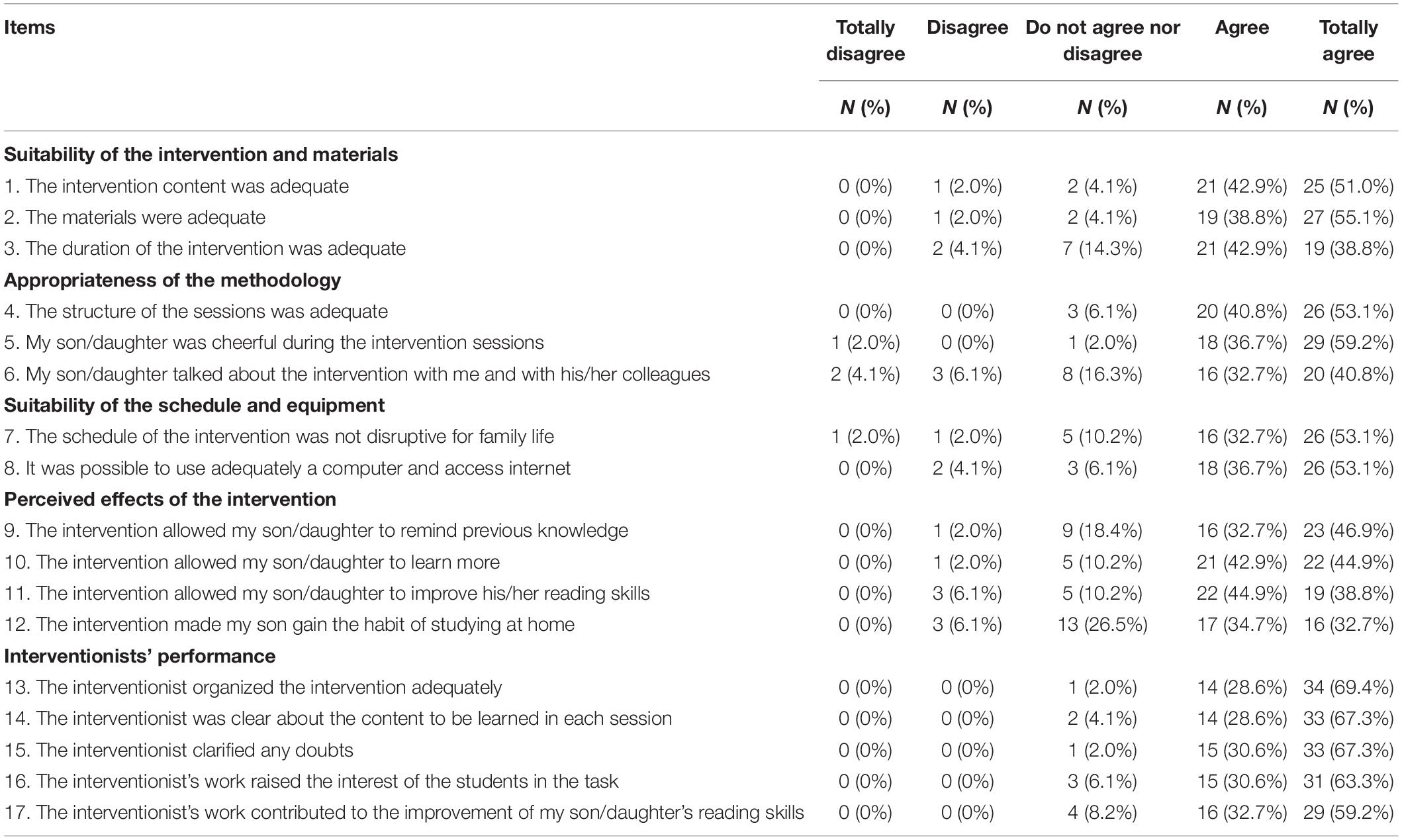Click row 16 about raising students' interest
This screenshot has width=1402, height=840.
pyautogui.click(x=701, y=782)
